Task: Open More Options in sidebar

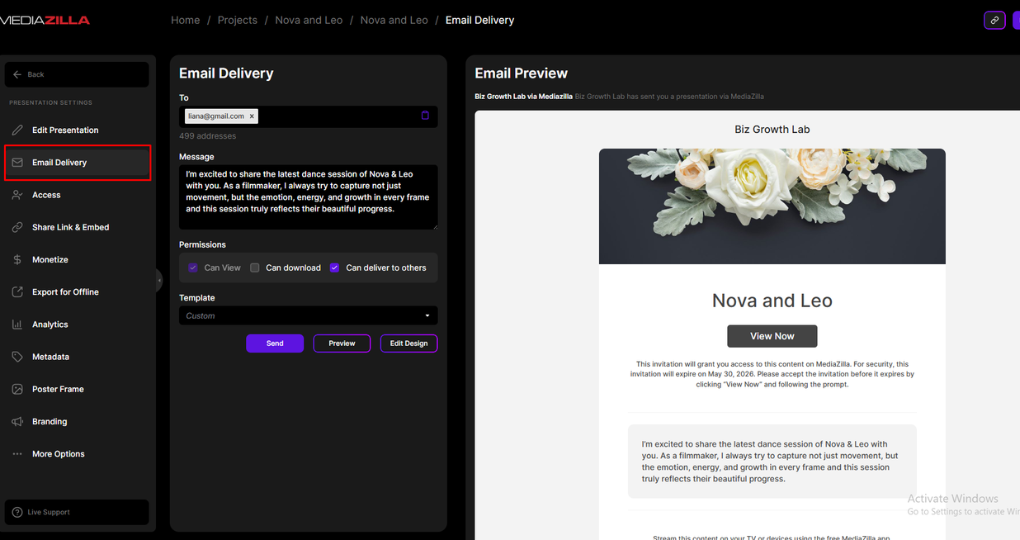Action: 77,454
